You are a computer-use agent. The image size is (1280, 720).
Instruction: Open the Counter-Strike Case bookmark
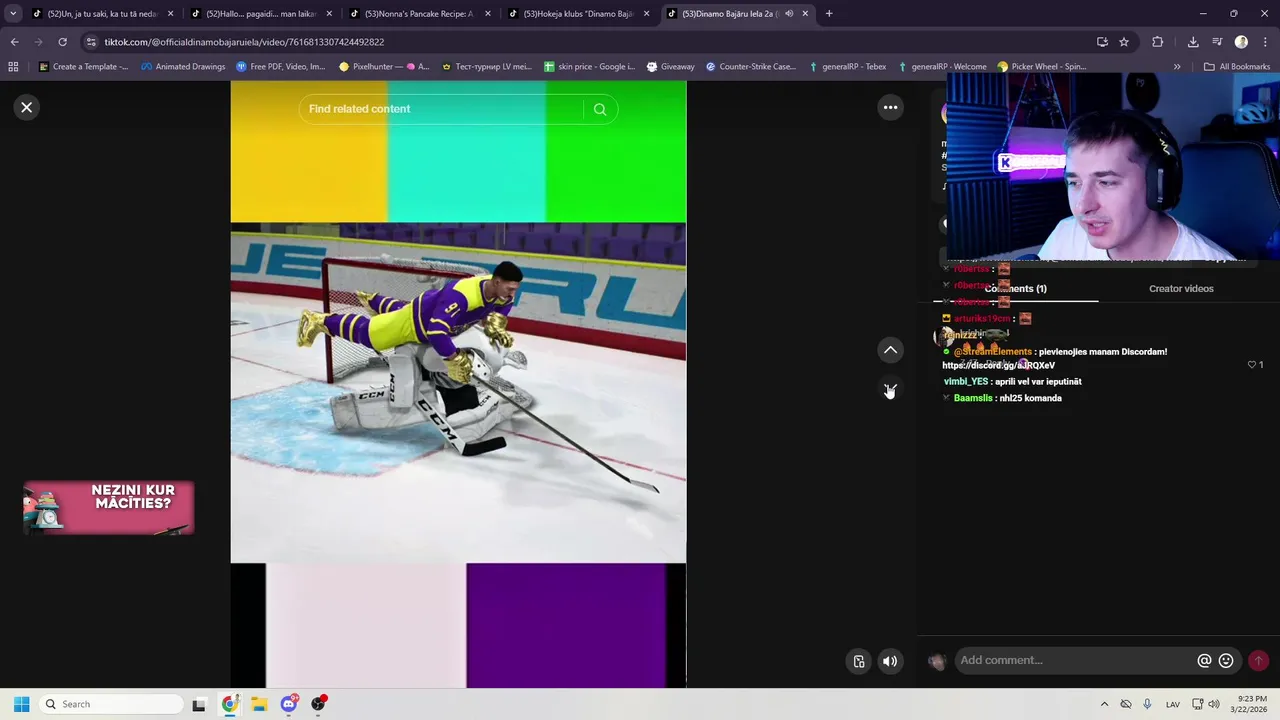pyautogui.click(x=751, y=67)
